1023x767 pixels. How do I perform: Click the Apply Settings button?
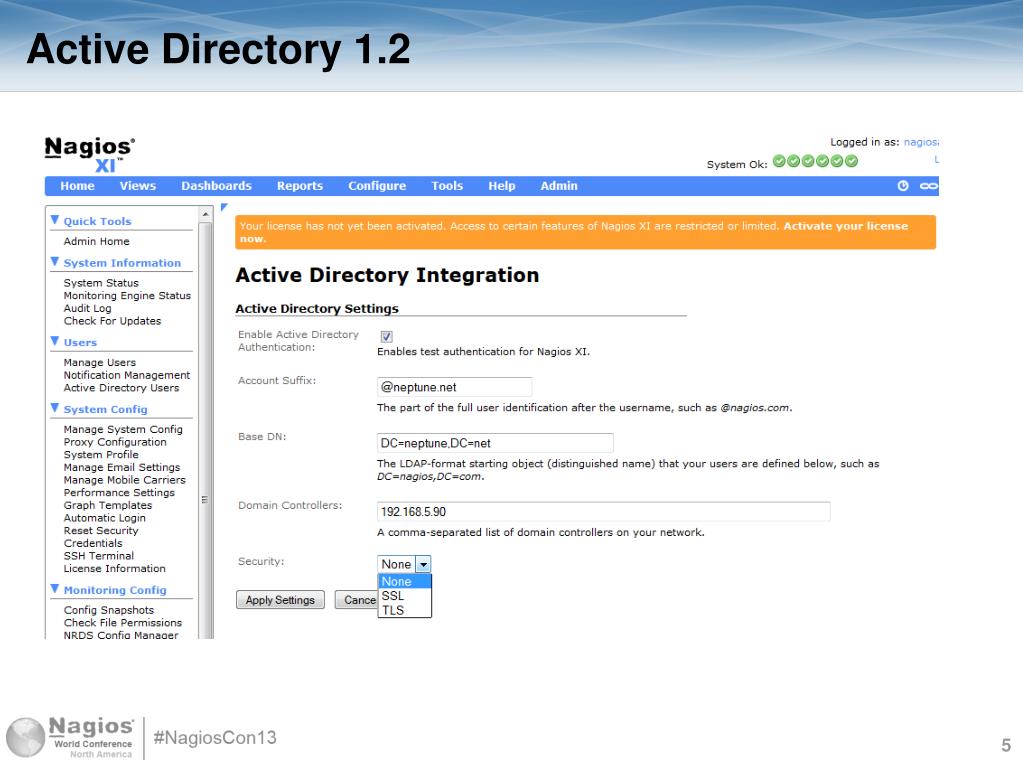(280, 600)
